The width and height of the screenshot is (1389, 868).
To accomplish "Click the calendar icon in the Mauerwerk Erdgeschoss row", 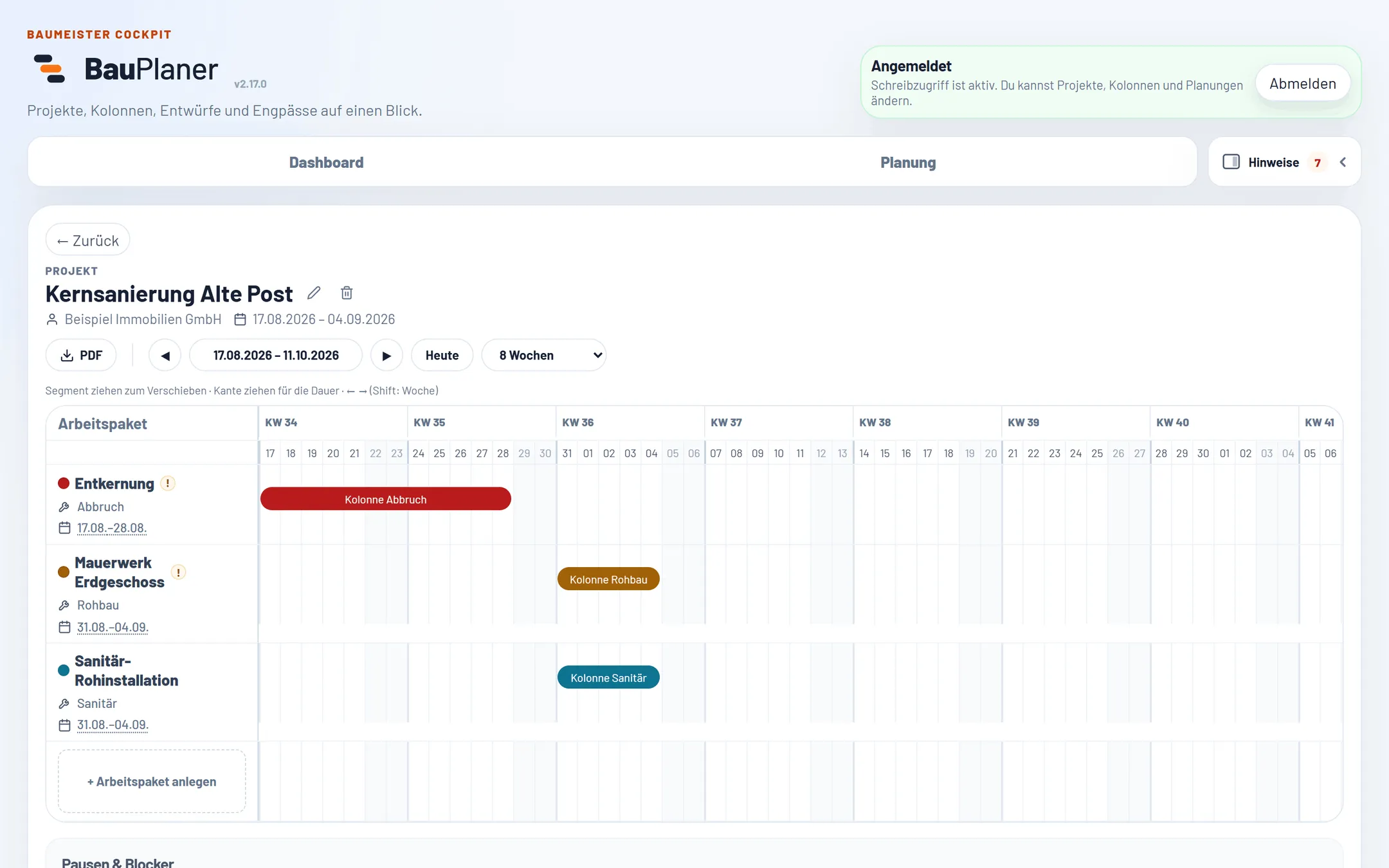I will pos(64,627).
